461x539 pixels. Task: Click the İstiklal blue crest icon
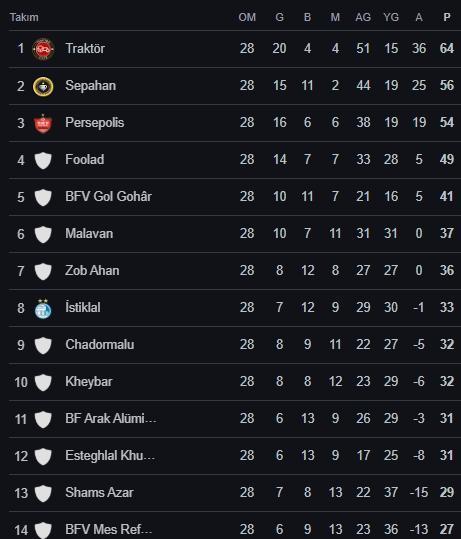[43, 308]
